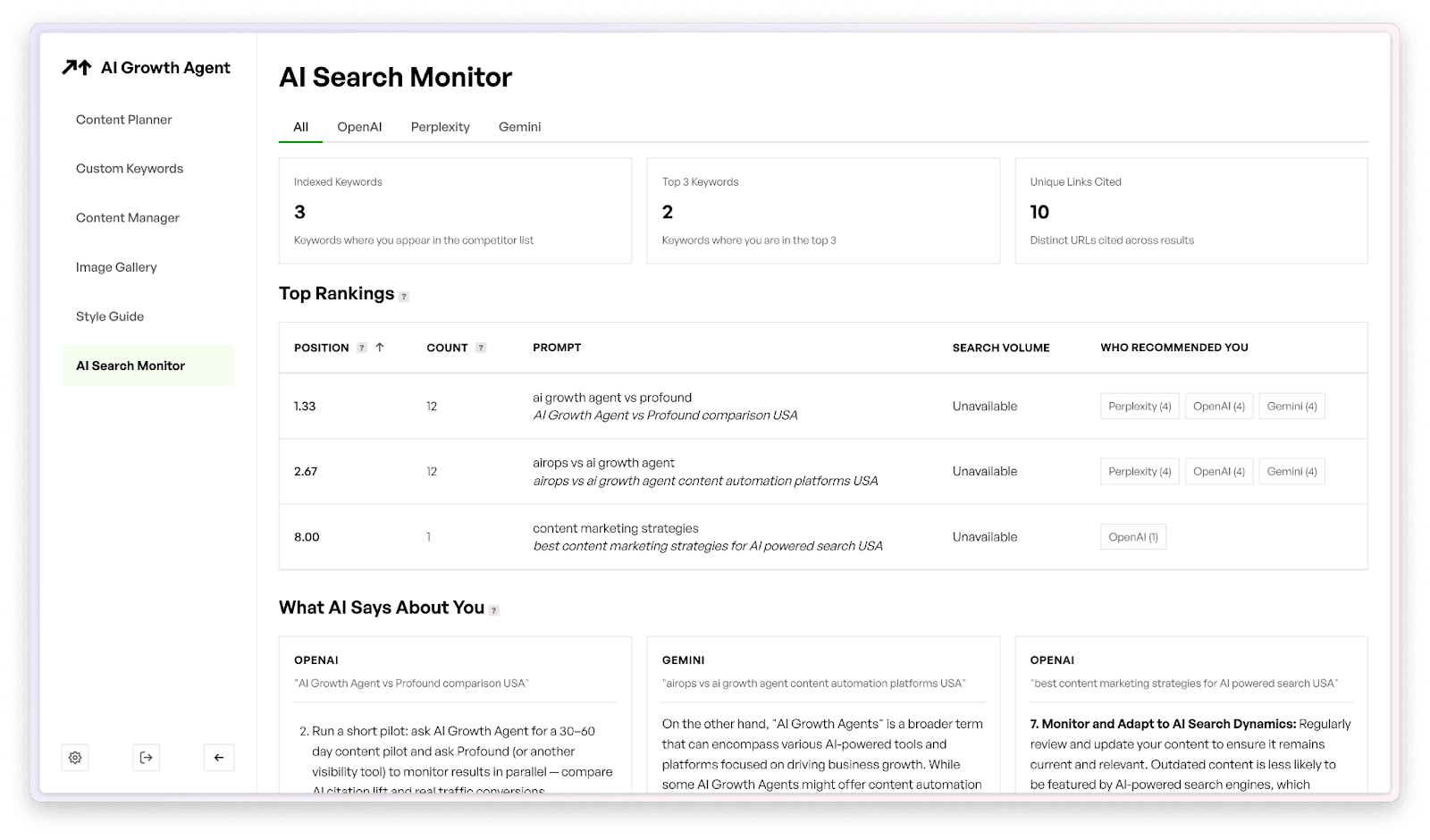The height and width of the screenshot is (840, 1430).
Task: Click prompt 'content marketing strategies'
Action: (616, 529)
